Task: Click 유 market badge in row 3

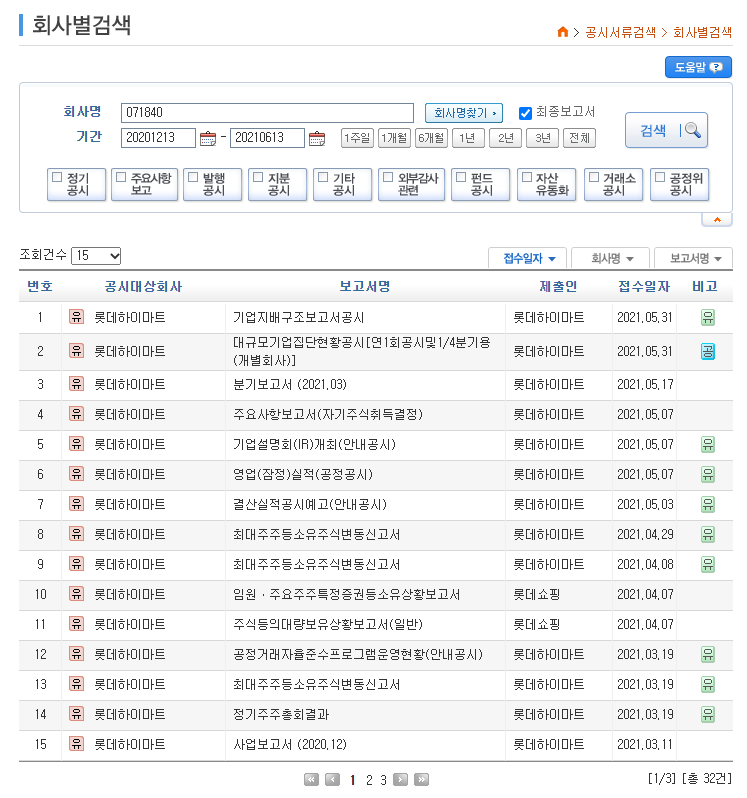Action: click(76, 384)
